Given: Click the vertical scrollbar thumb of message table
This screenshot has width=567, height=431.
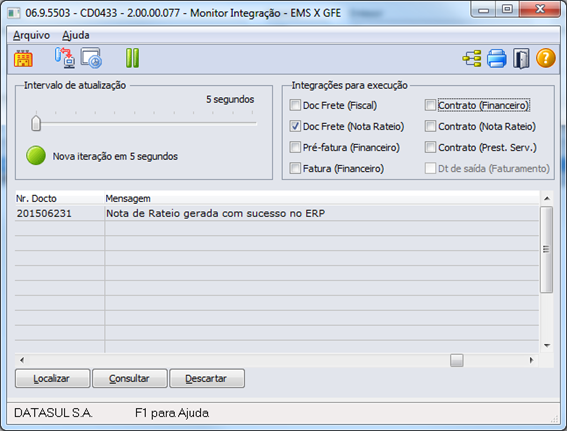Looking at the screenshot, I should [x=546, y=249].
